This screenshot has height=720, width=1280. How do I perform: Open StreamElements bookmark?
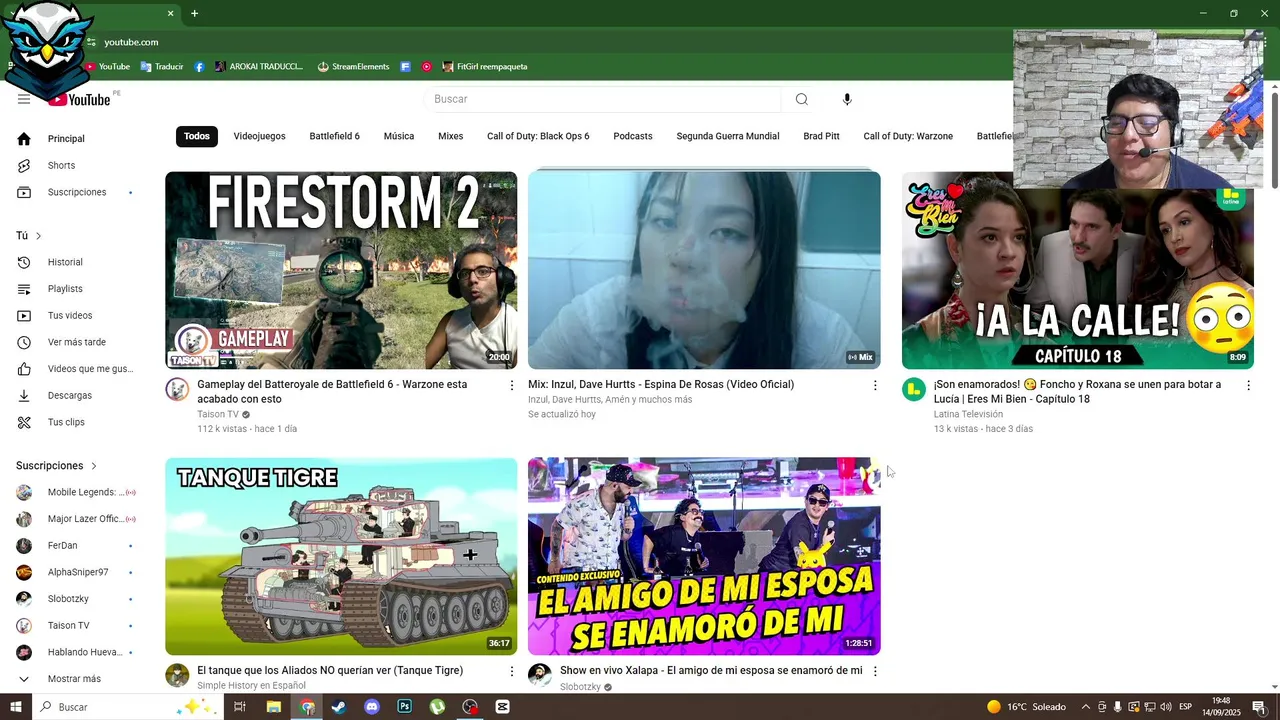point(353,67)
